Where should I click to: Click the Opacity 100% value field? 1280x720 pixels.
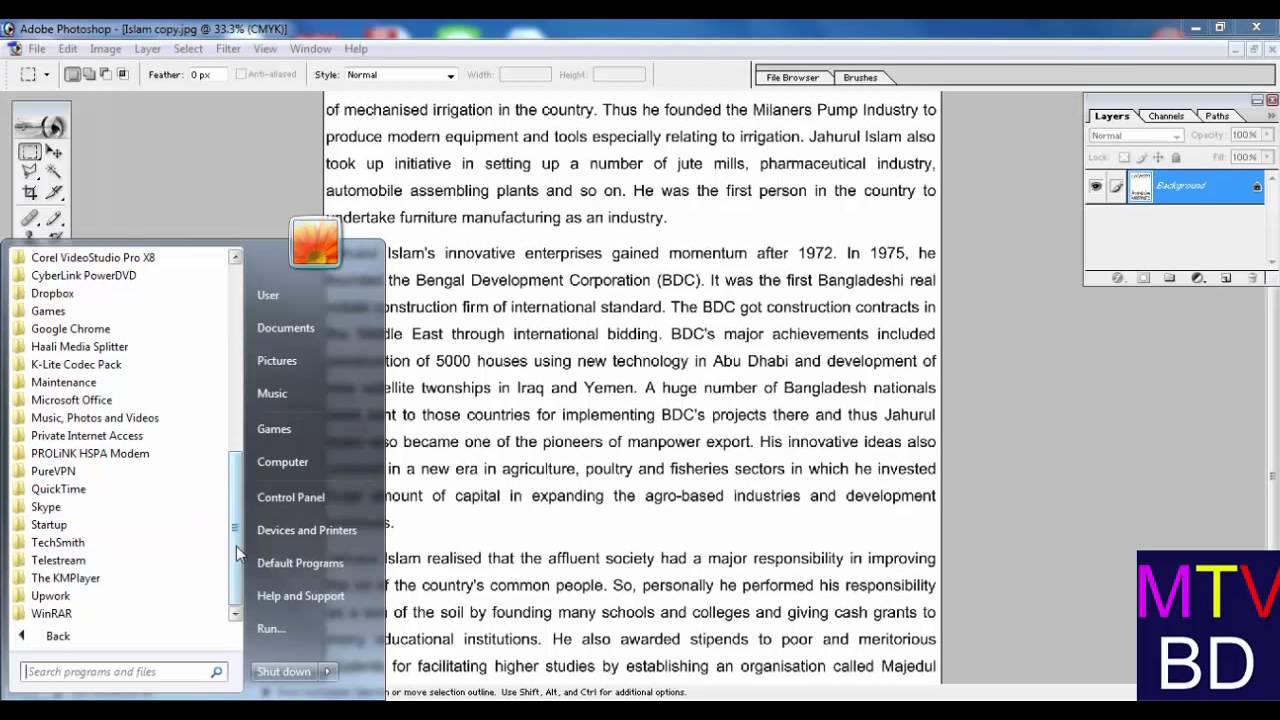click(1245, 135)
